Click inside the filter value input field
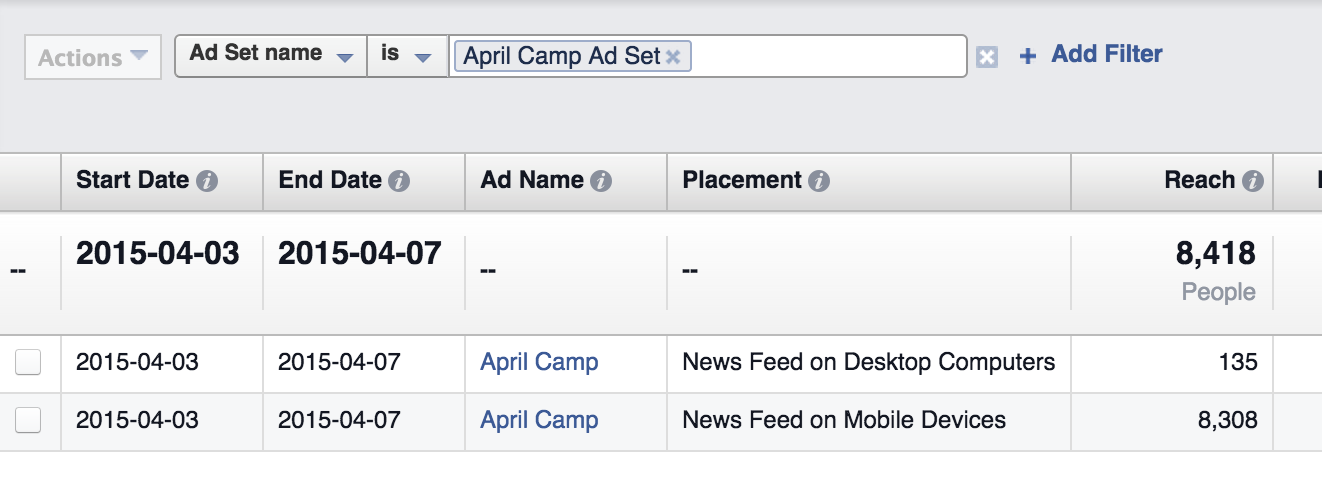Image resolution: width=1322 pixels, height=498 pixels. tap(828, 56)
